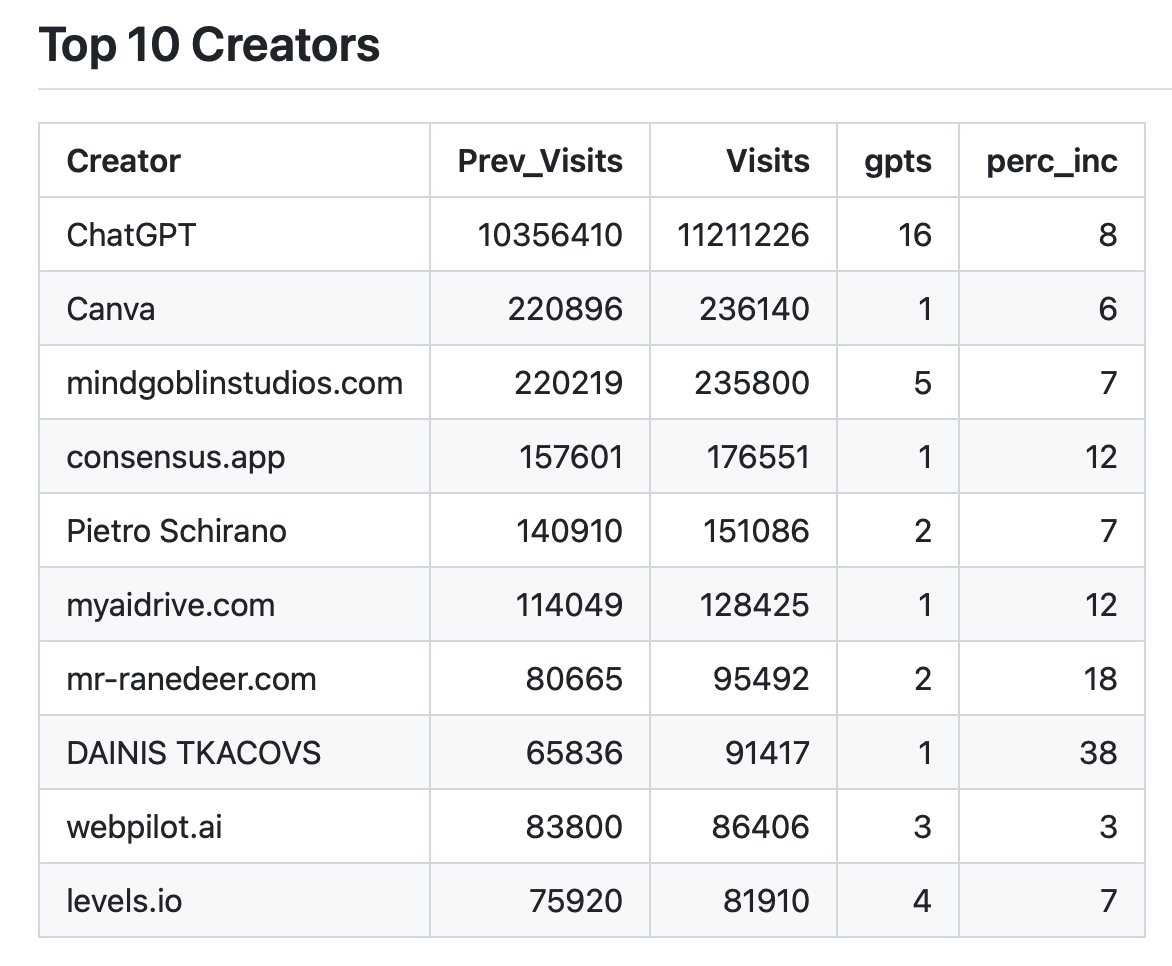Click the Prev_Visits column header

click(x=540, y=161)
